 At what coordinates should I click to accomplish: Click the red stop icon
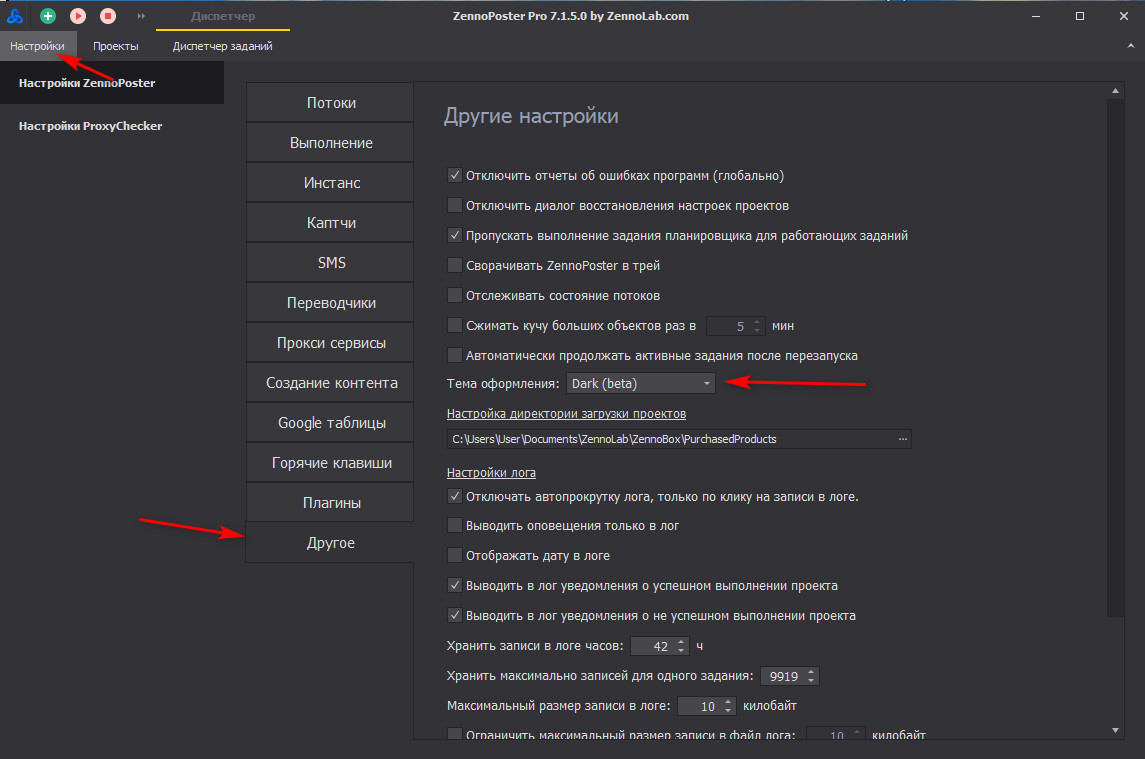tap(108, 15)
